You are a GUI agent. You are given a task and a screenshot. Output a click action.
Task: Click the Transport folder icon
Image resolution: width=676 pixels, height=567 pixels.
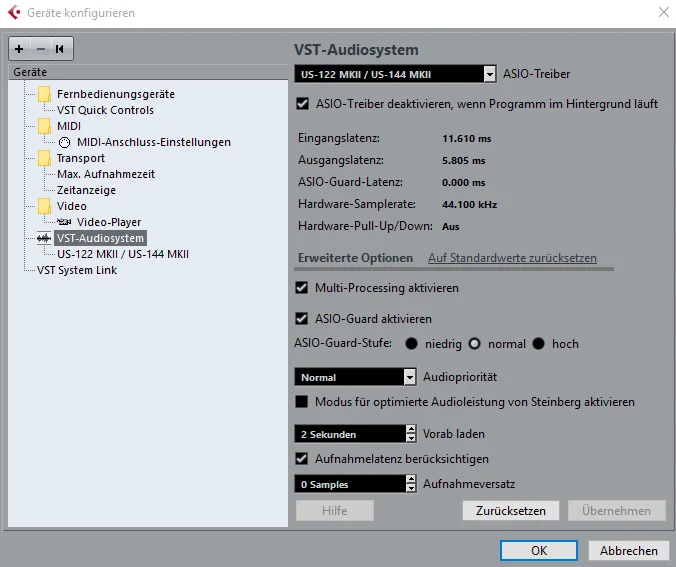tap(44, 158)
